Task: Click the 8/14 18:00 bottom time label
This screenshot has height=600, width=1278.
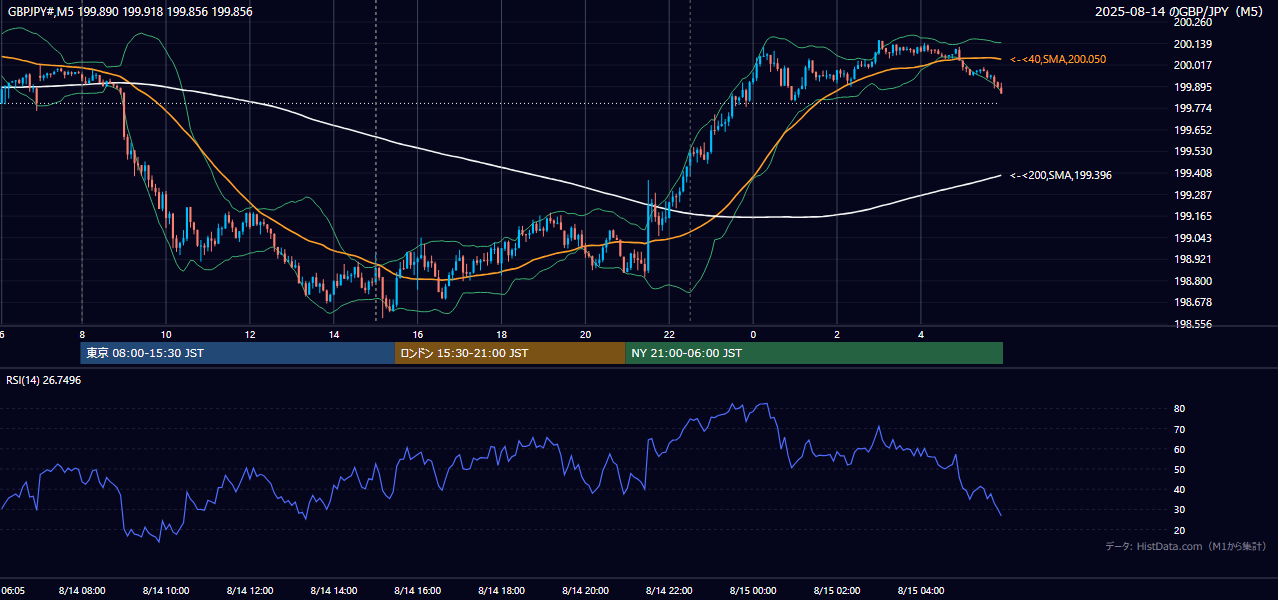Action: click(x=502, y=590)
